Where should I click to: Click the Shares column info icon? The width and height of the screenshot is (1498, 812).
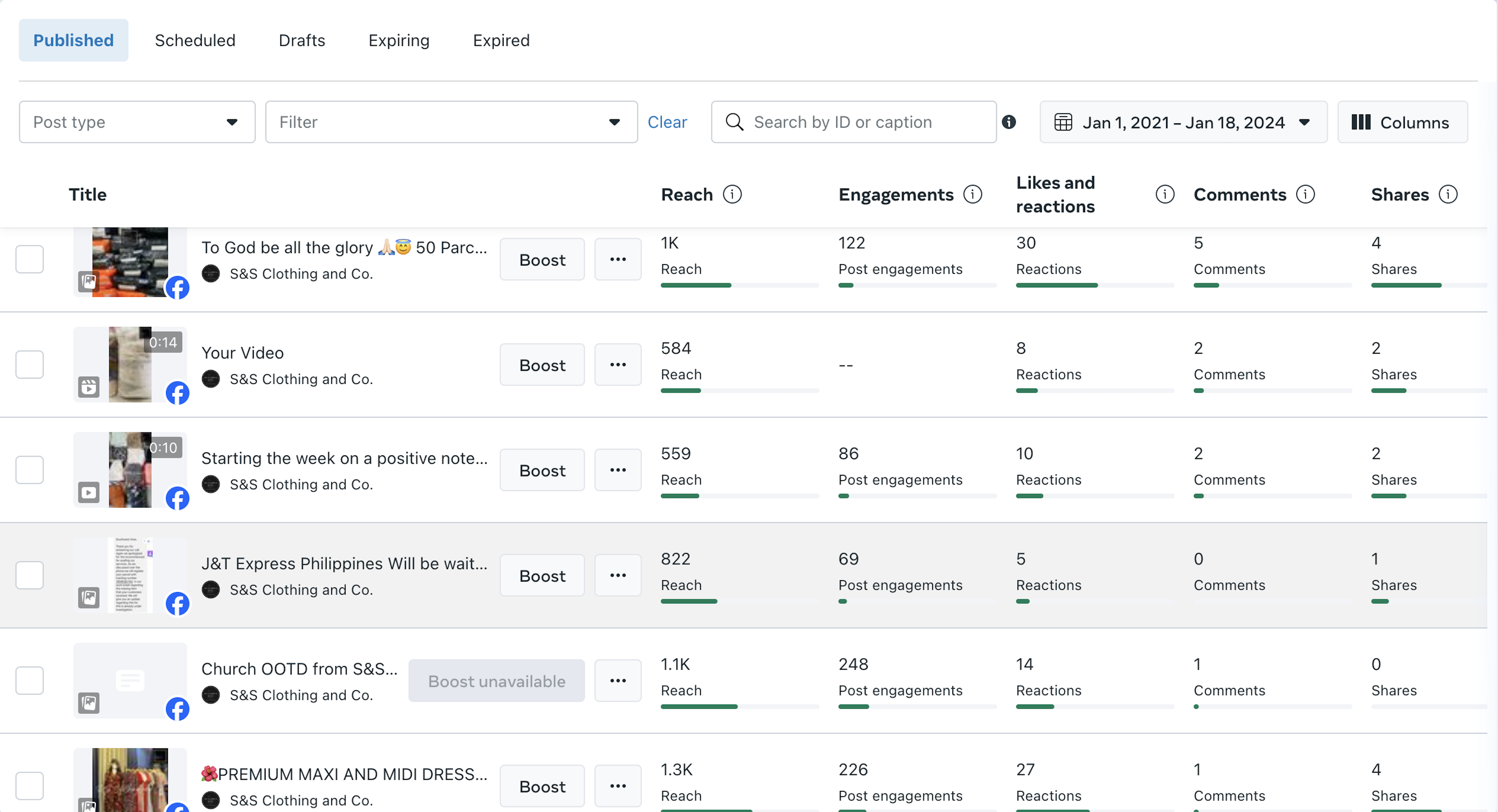click(x=1448, y=194)
